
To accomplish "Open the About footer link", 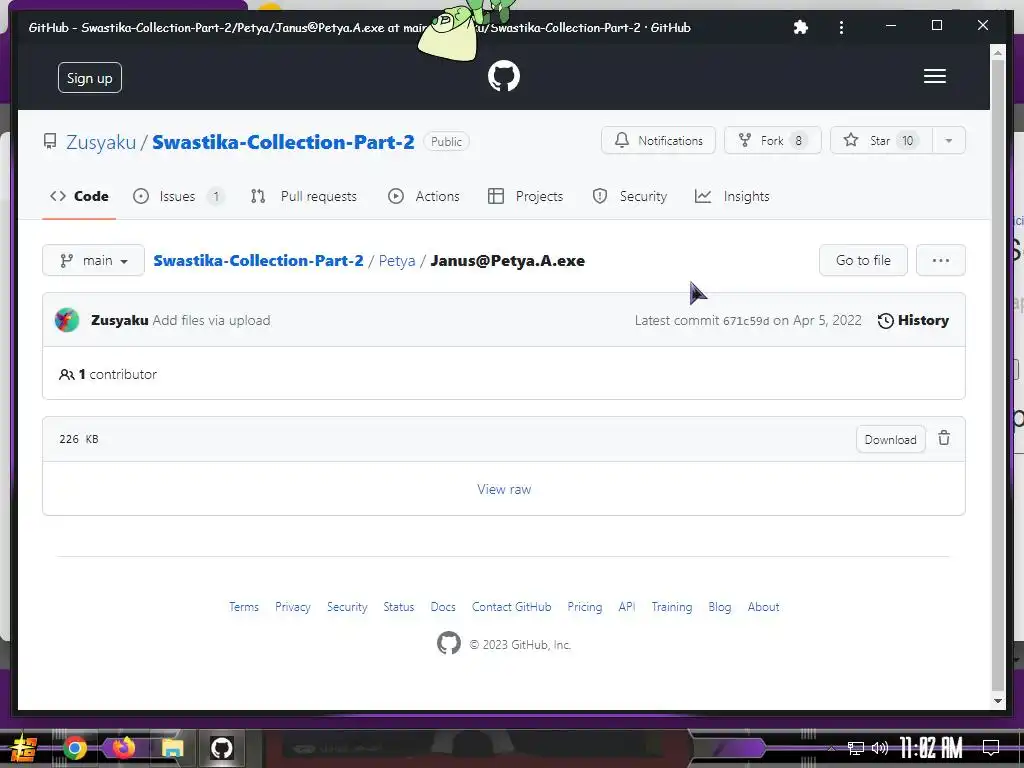I will tap(763, 607).
